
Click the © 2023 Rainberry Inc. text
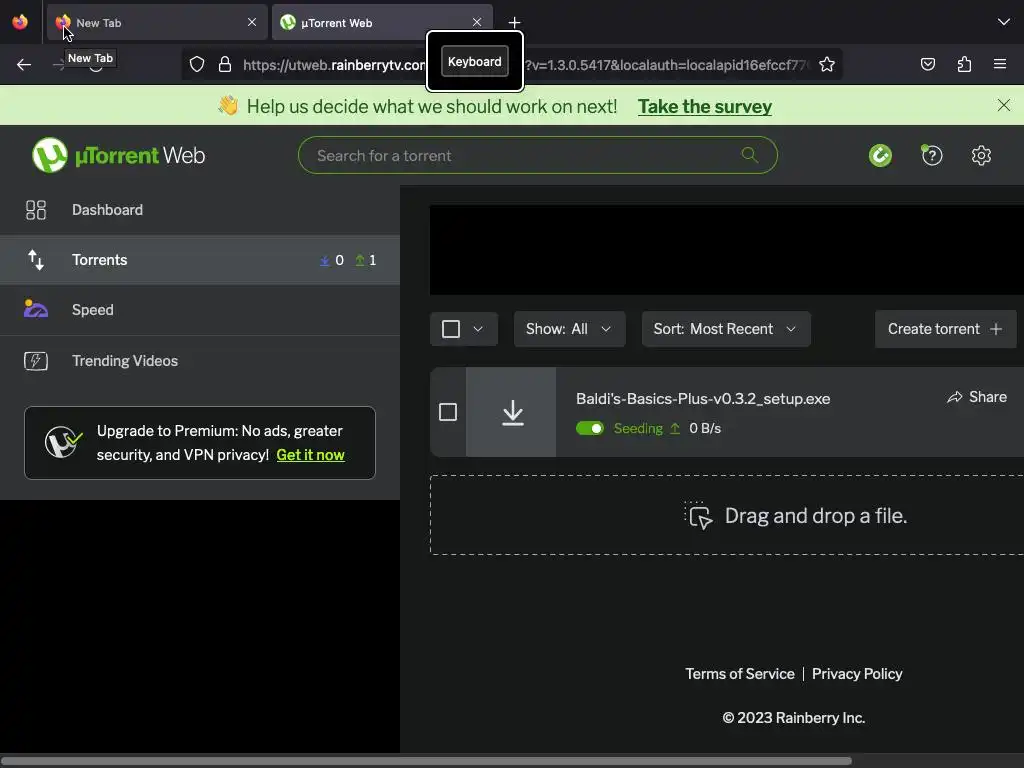793,718
